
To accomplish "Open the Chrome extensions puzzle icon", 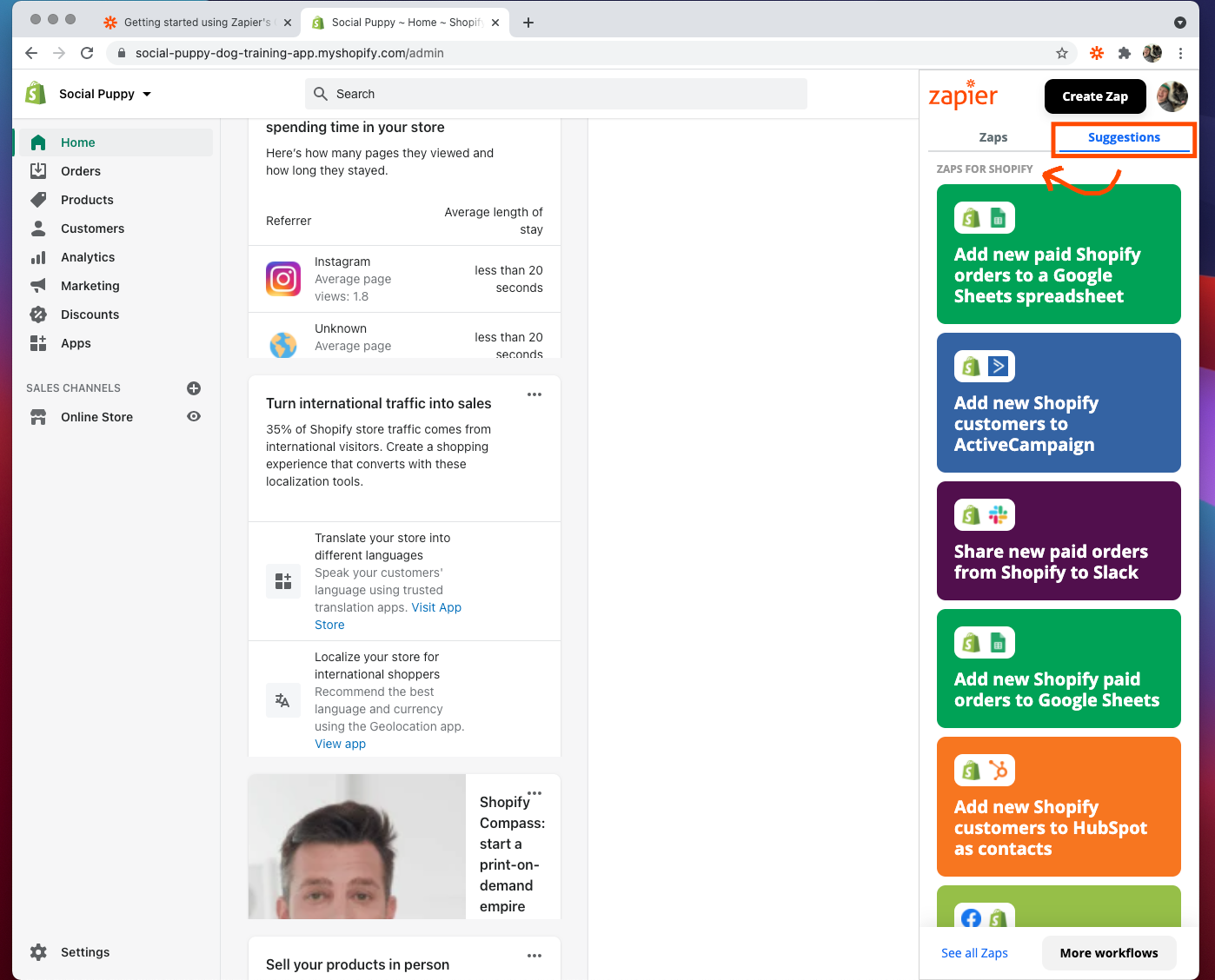I will click(1125, 53).
